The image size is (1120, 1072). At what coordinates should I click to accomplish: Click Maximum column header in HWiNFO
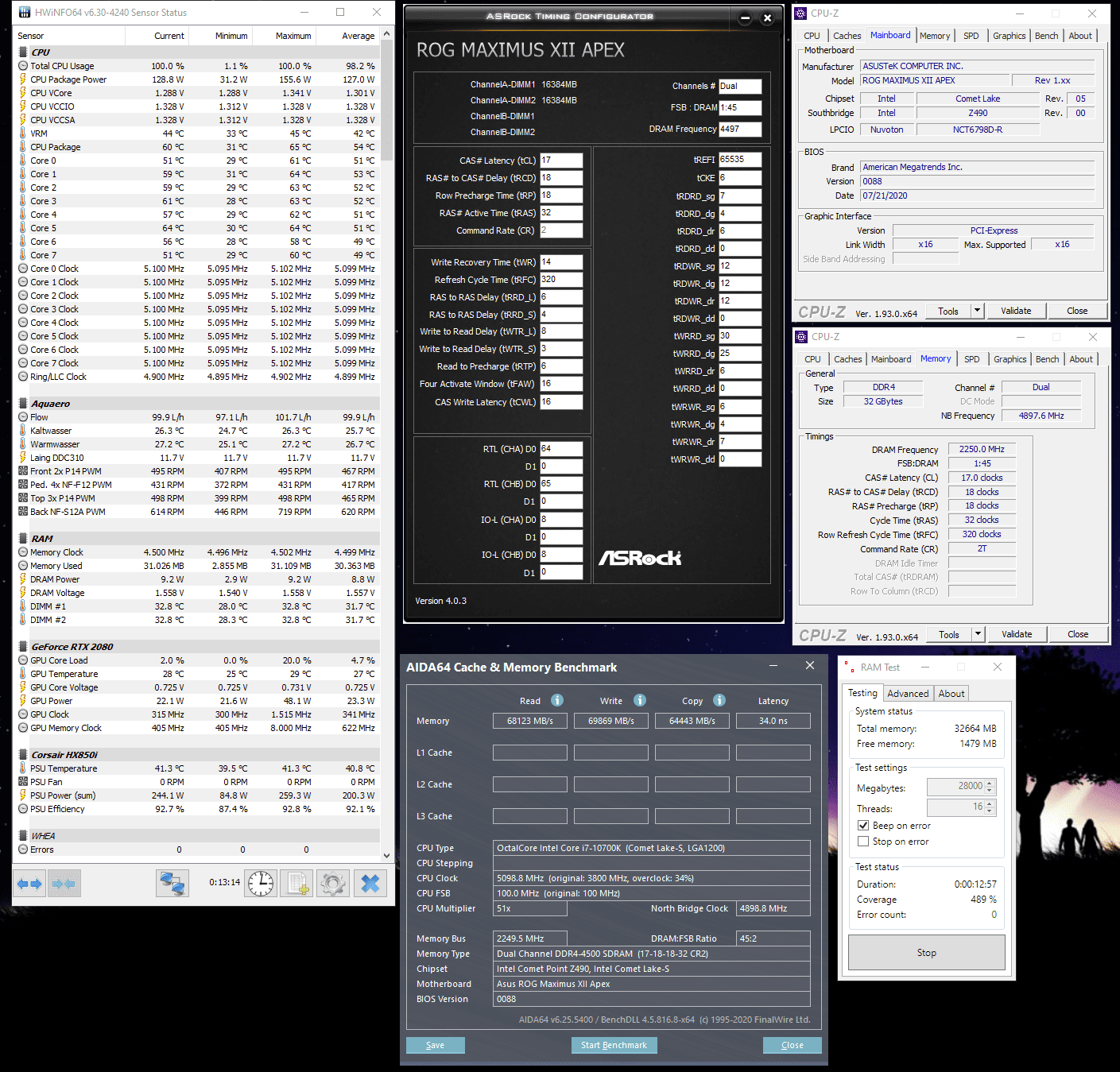point(284,36)
